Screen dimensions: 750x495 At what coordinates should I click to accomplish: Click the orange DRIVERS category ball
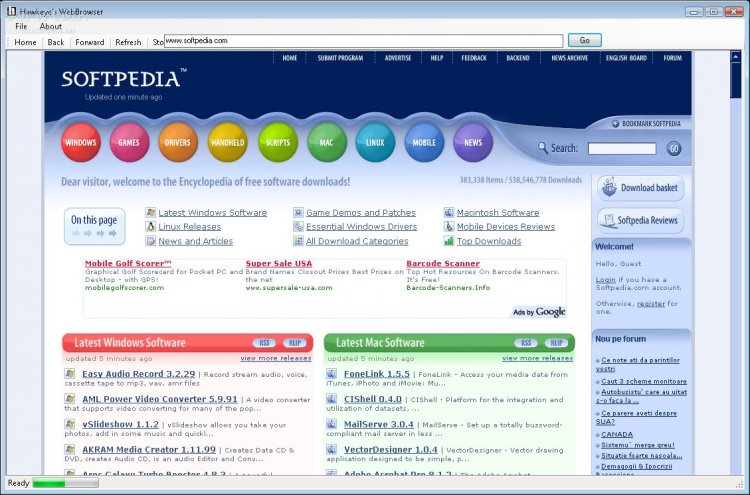pyautogui.click(x=178, y=142)
